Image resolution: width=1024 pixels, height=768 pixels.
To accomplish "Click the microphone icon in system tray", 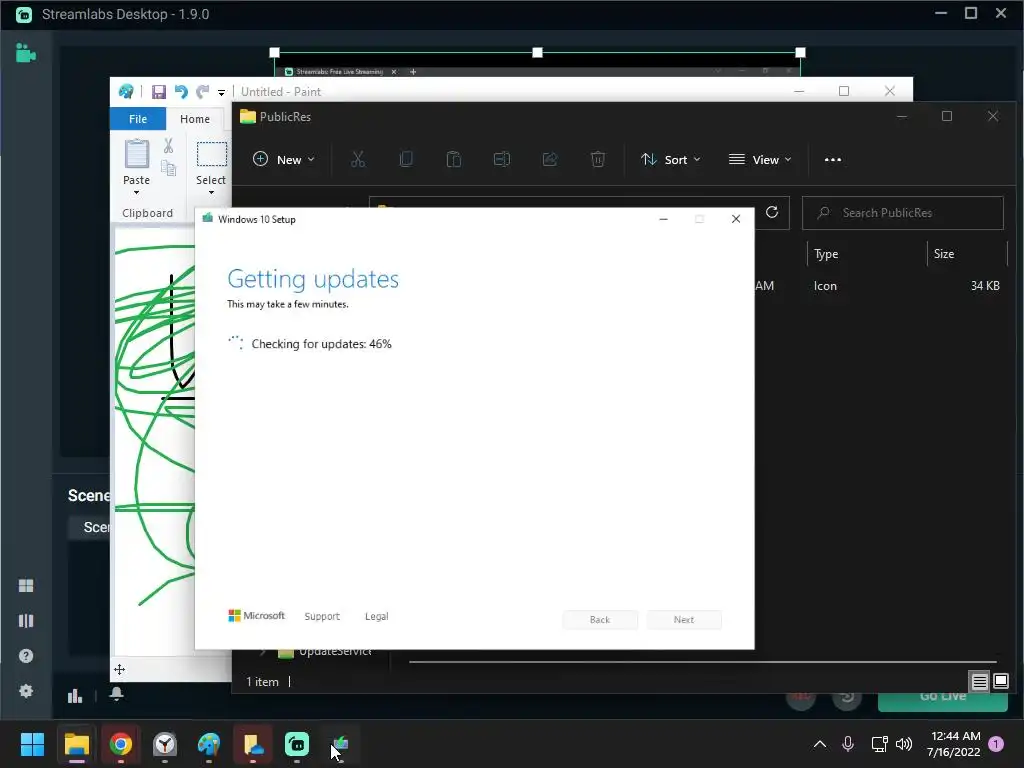I will [848, 744].
